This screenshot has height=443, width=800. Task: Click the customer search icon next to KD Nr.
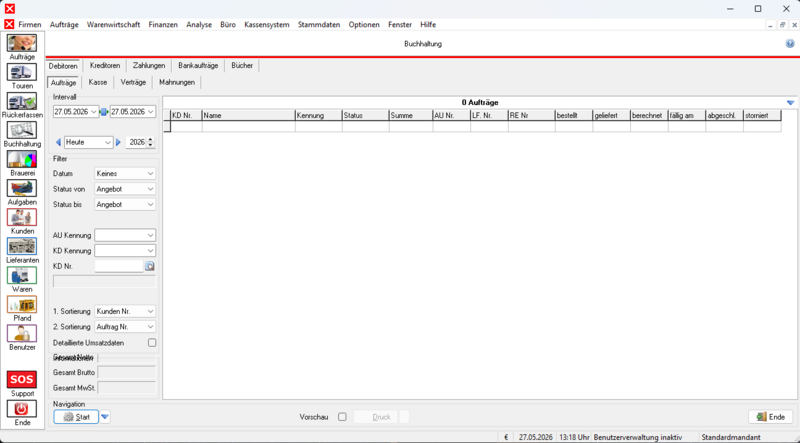149,266
